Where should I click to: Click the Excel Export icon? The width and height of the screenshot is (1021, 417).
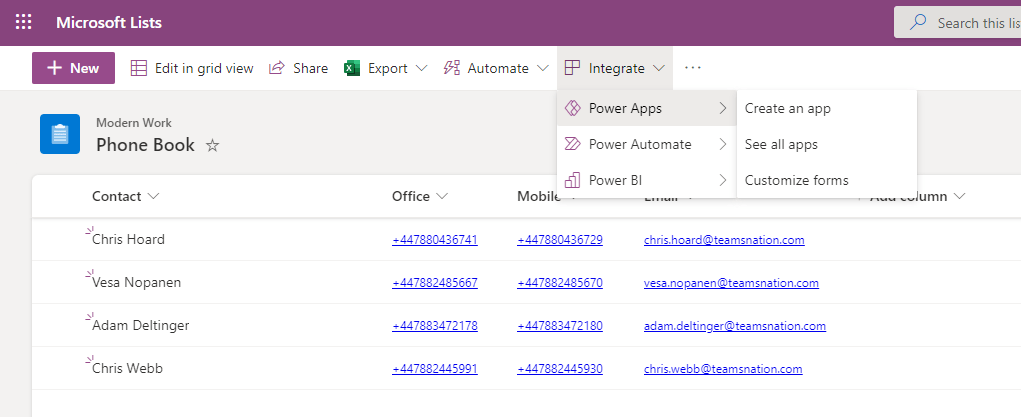[x=352, y=68]
